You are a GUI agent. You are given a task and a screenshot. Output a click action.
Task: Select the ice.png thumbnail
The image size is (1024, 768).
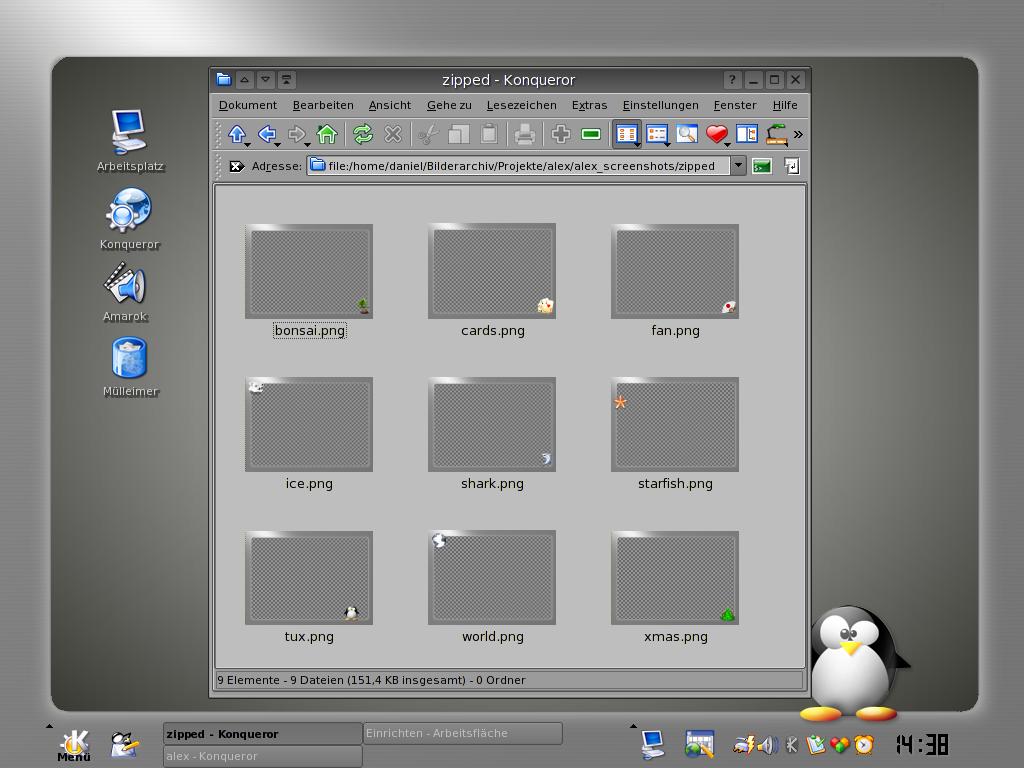point(309,424)
